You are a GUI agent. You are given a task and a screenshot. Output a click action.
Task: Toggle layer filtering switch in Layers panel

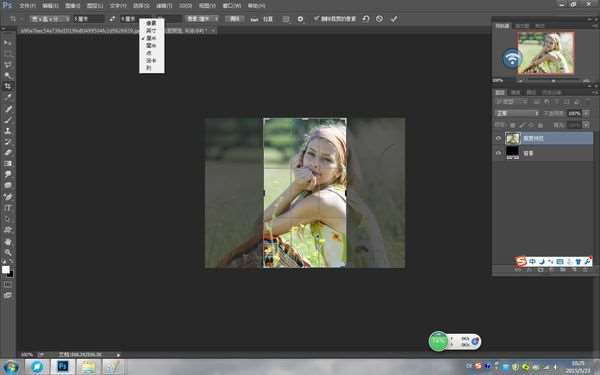click(589, 102)
